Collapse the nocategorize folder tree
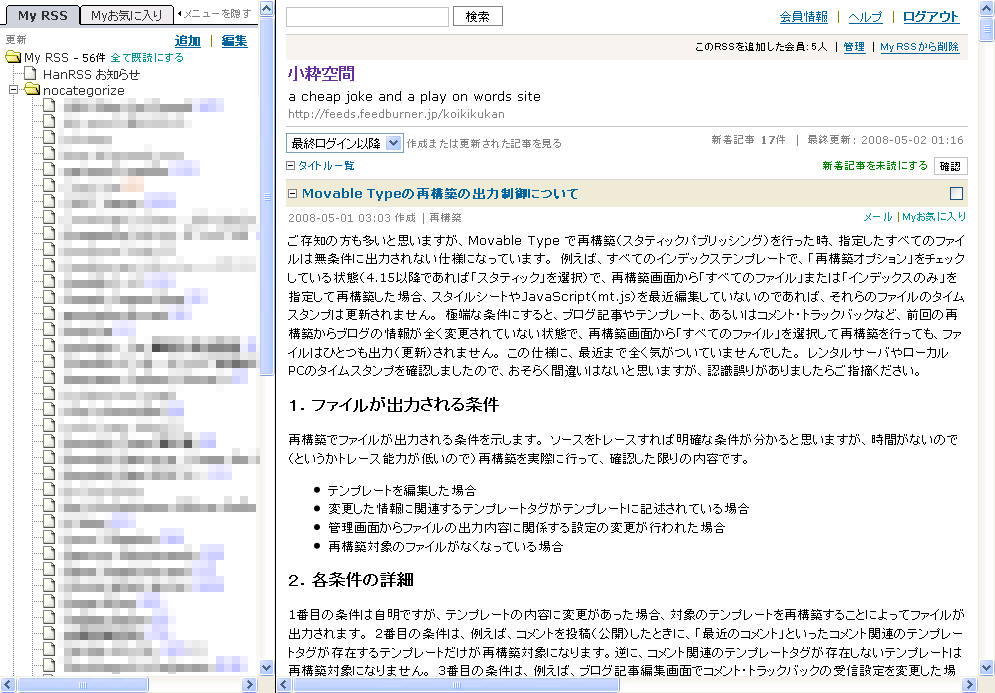 pos(13,90)
